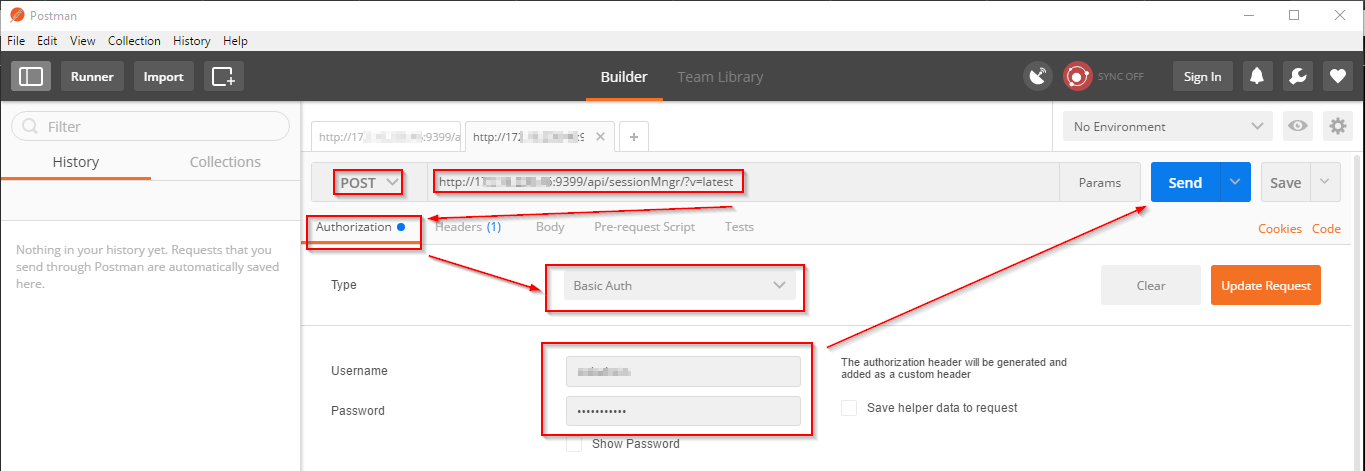
Task: Click the satellite interceptor icon
Action: point(1039,76)
